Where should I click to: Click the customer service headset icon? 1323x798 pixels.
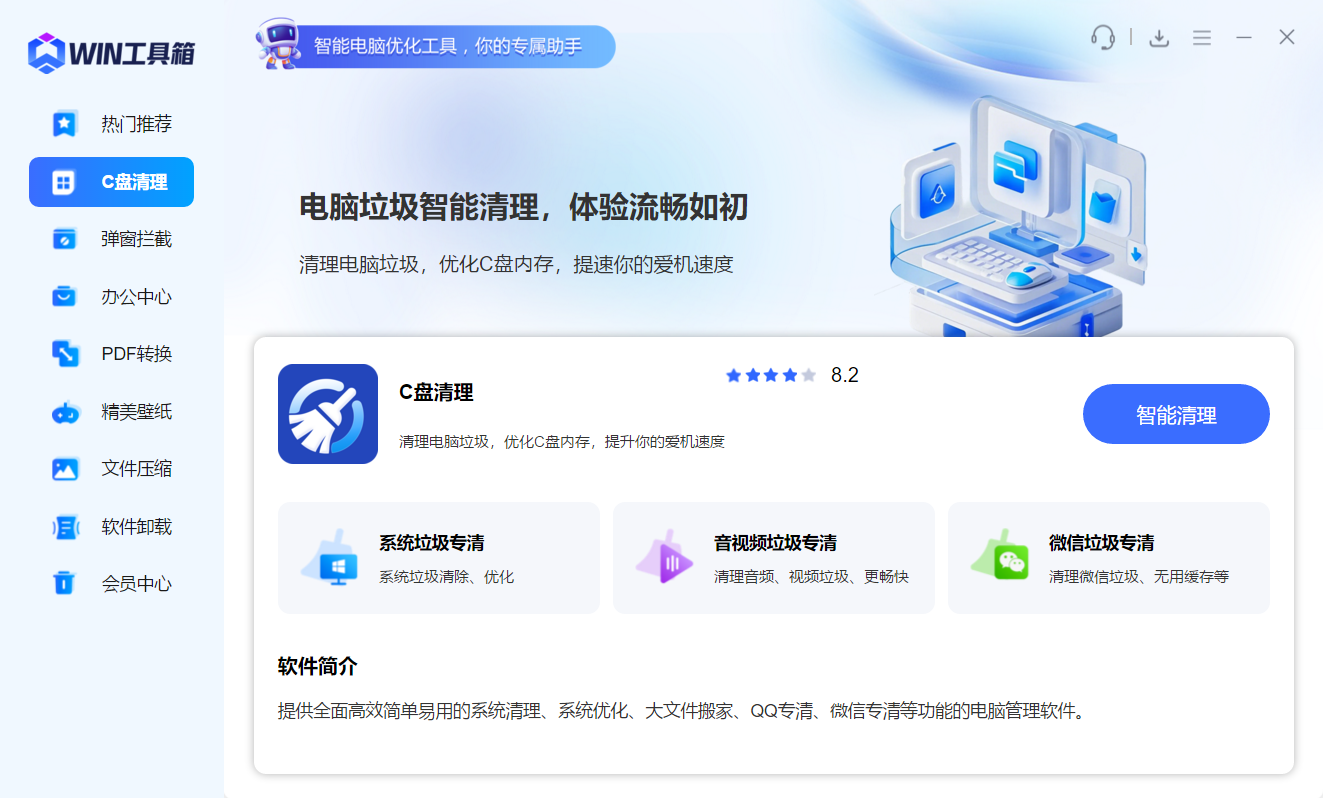(1102, 38)
